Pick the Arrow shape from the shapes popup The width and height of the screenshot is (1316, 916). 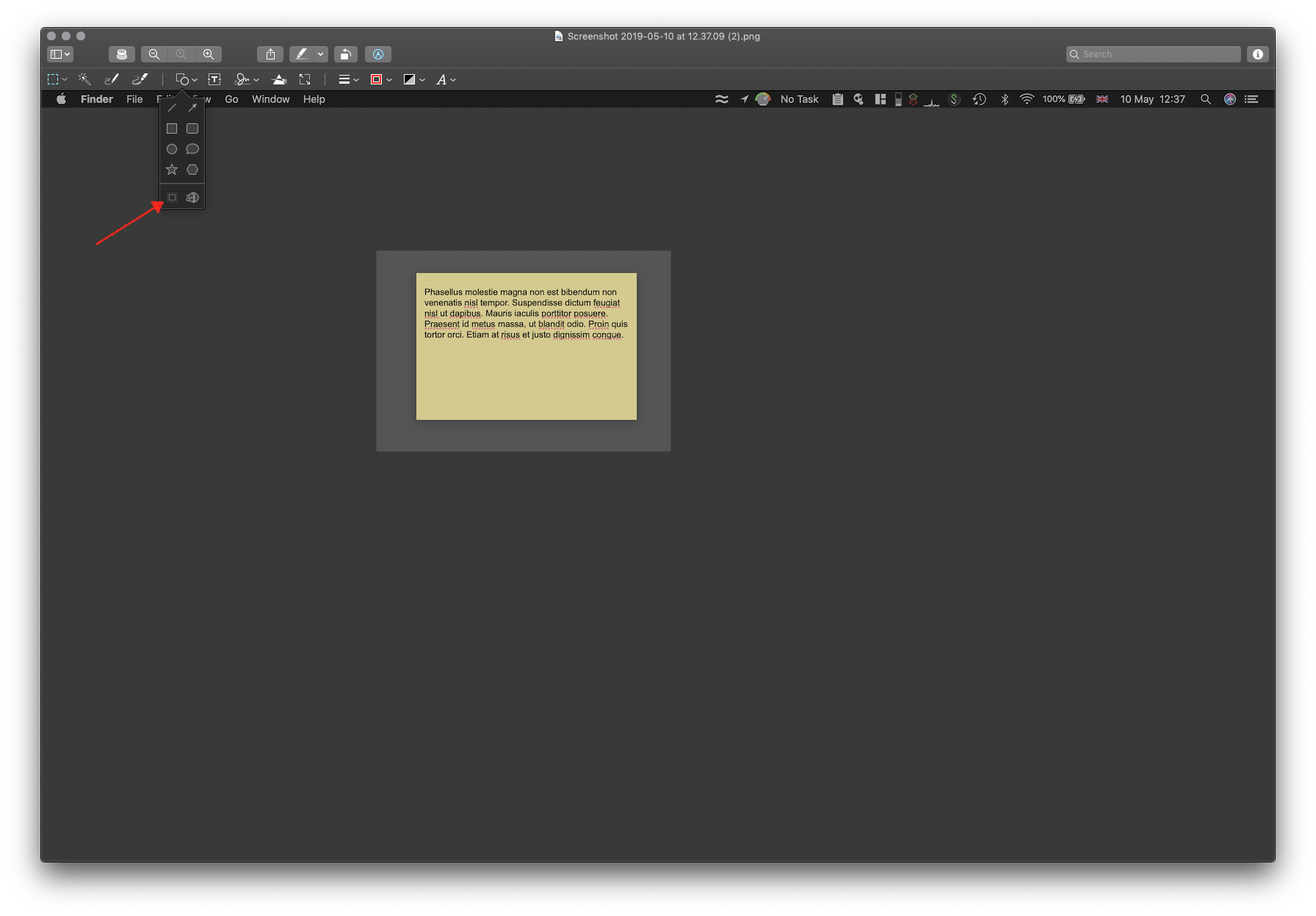(x=192, y=108)
